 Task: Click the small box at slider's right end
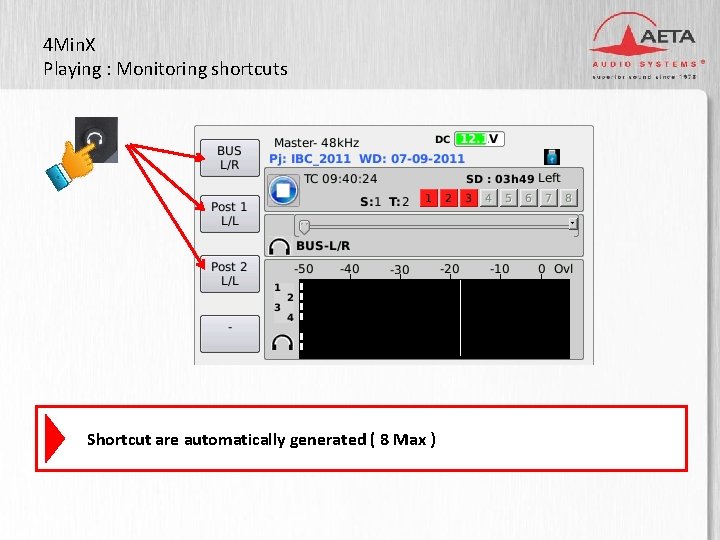[x=573, y=224]
